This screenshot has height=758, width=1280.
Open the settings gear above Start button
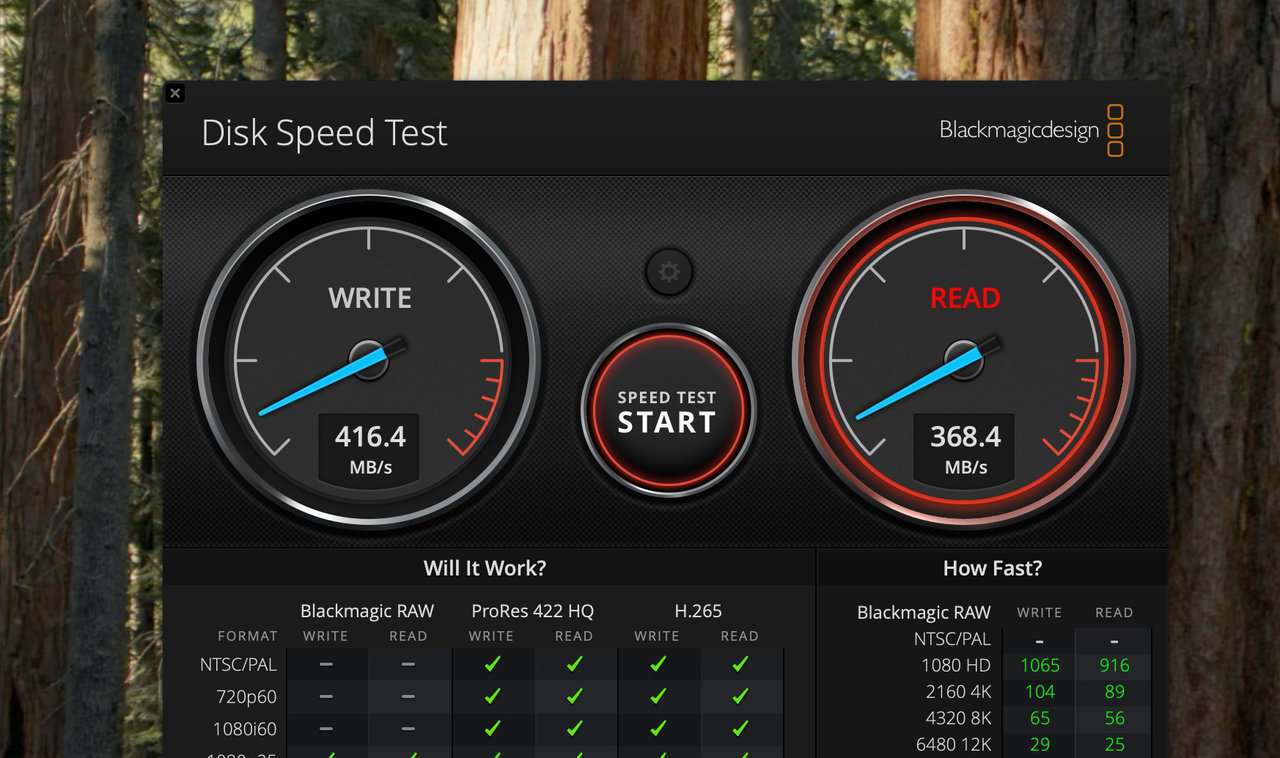pyautogui.click(x=669, y=272)
